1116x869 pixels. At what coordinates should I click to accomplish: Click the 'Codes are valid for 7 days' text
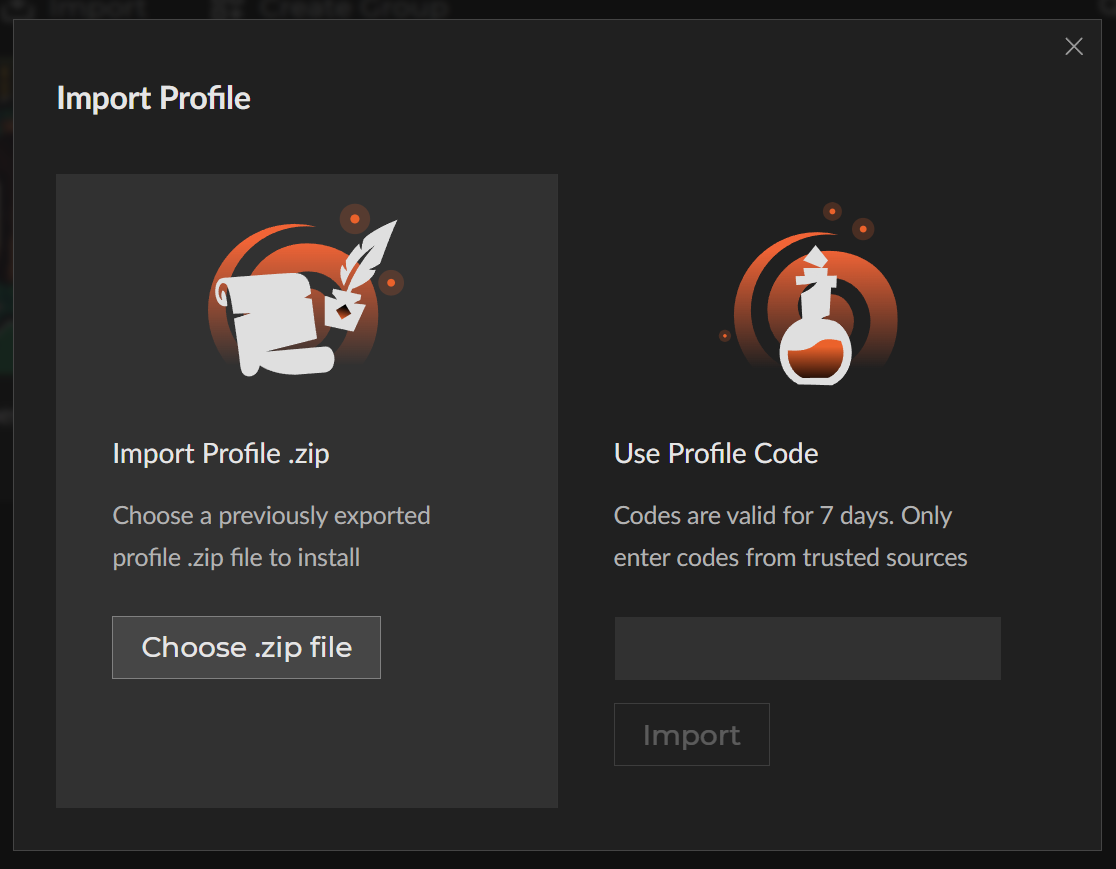point(754,515)
